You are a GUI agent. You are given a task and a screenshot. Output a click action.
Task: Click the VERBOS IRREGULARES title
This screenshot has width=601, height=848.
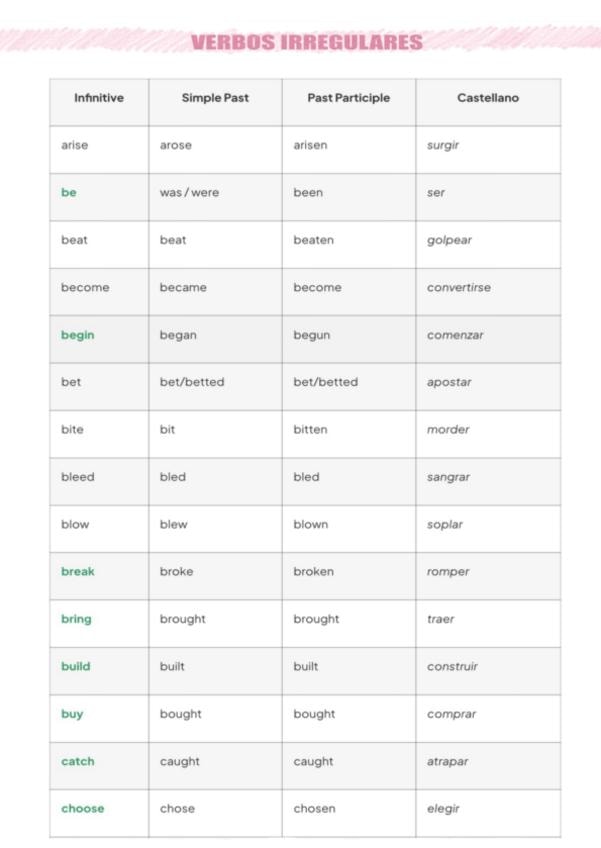coord(307,42)
